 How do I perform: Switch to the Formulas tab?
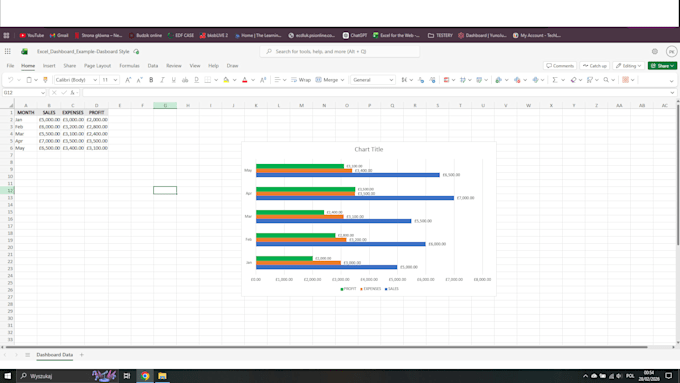(129, 65)
